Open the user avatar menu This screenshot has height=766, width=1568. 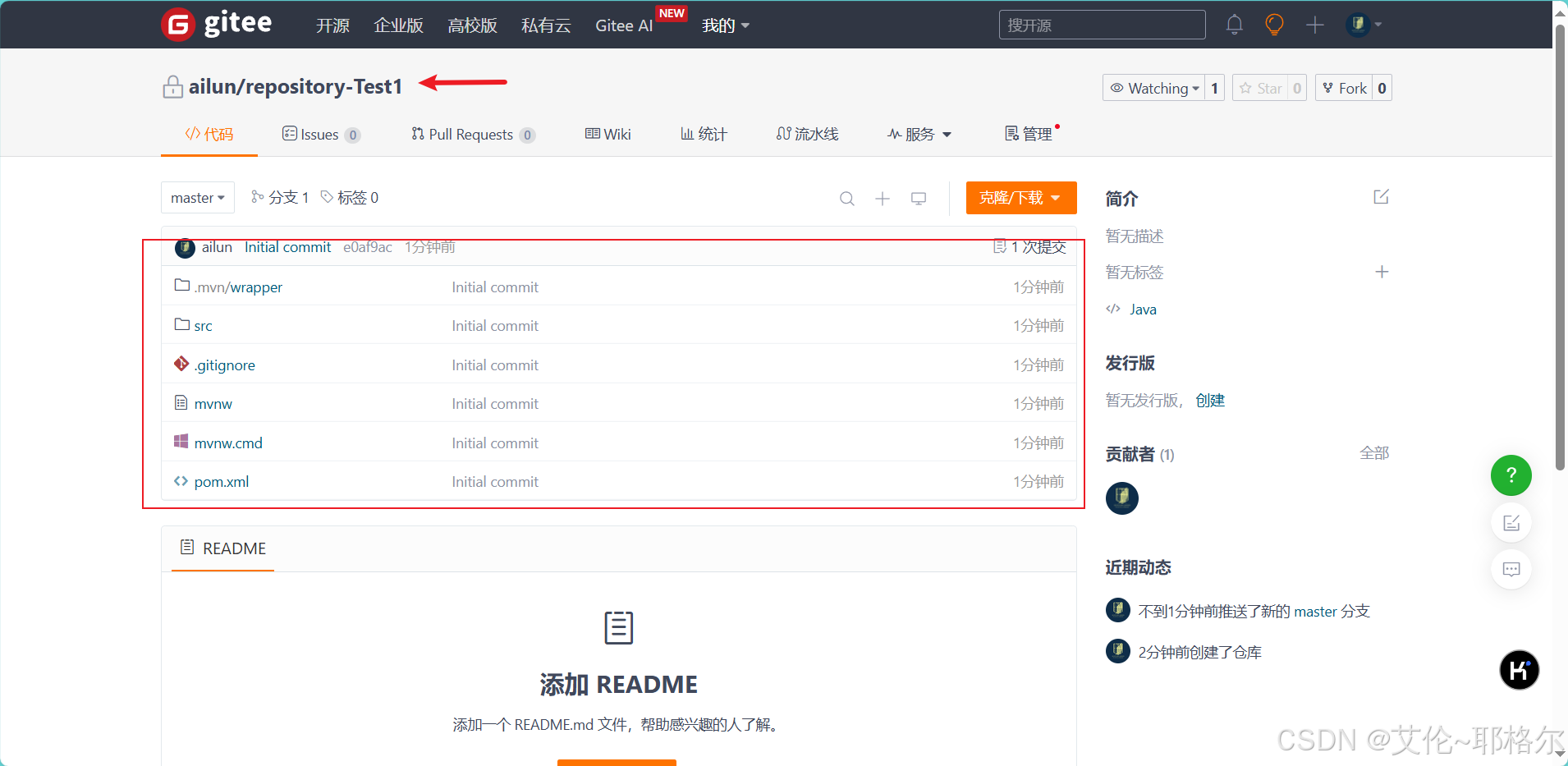click(1364, 25)
